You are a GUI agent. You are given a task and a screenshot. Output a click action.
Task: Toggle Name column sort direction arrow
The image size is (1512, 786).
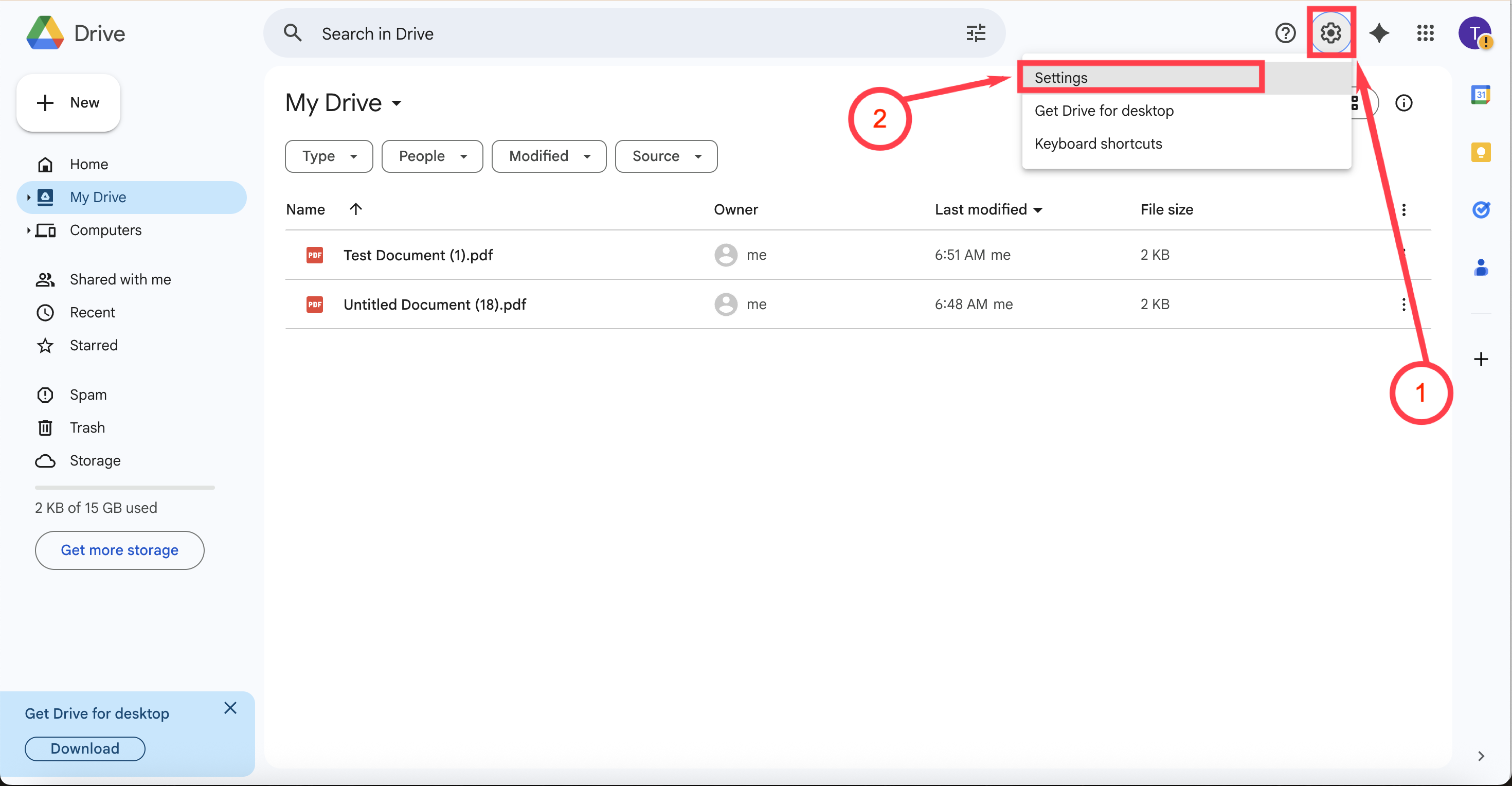(x=356, y=209)
